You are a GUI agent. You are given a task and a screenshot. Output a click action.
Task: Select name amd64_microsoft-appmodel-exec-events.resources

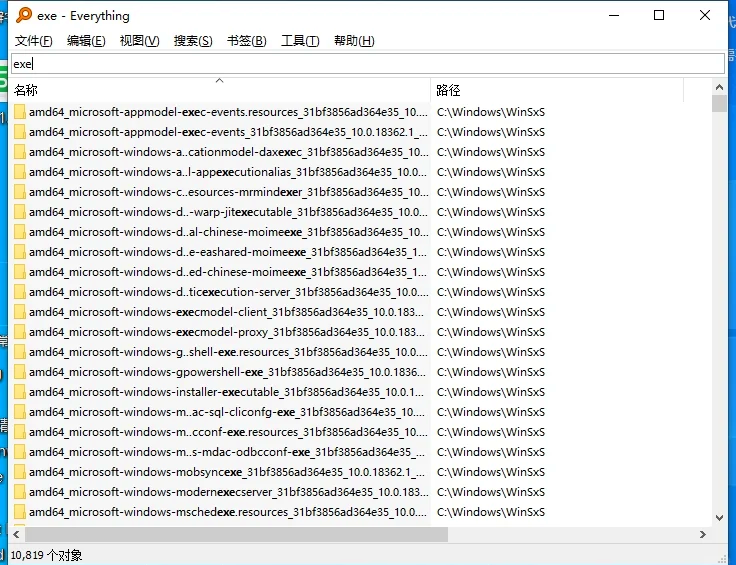click(228, 112)
